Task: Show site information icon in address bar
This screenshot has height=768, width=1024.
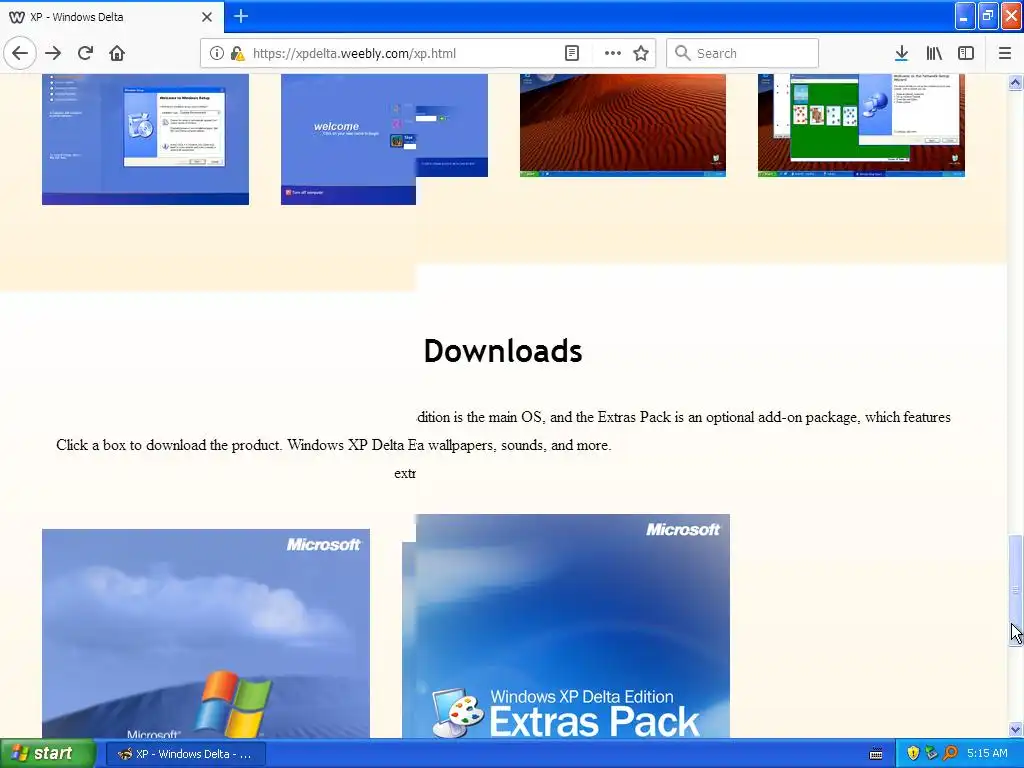Action: [217, 54]
